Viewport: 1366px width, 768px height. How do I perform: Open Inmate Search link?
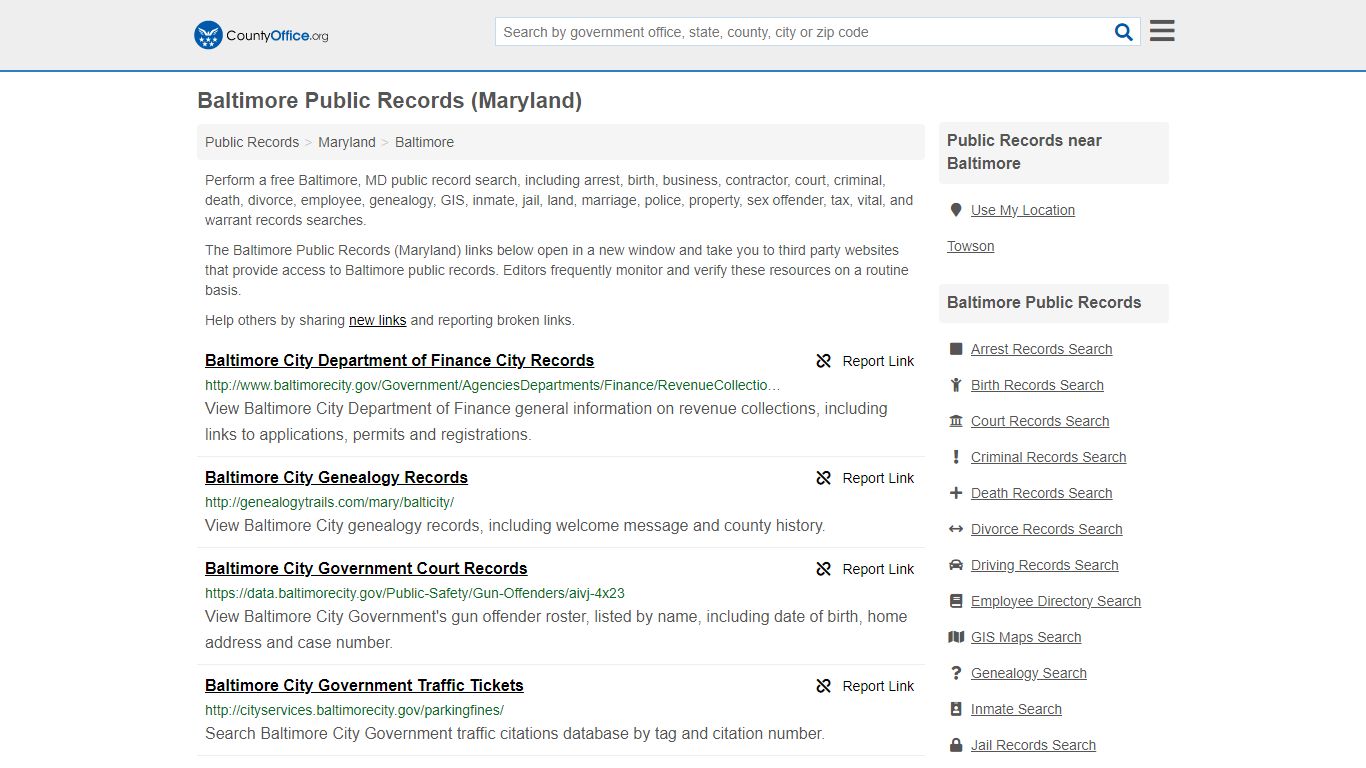(x=1016, y=709)
